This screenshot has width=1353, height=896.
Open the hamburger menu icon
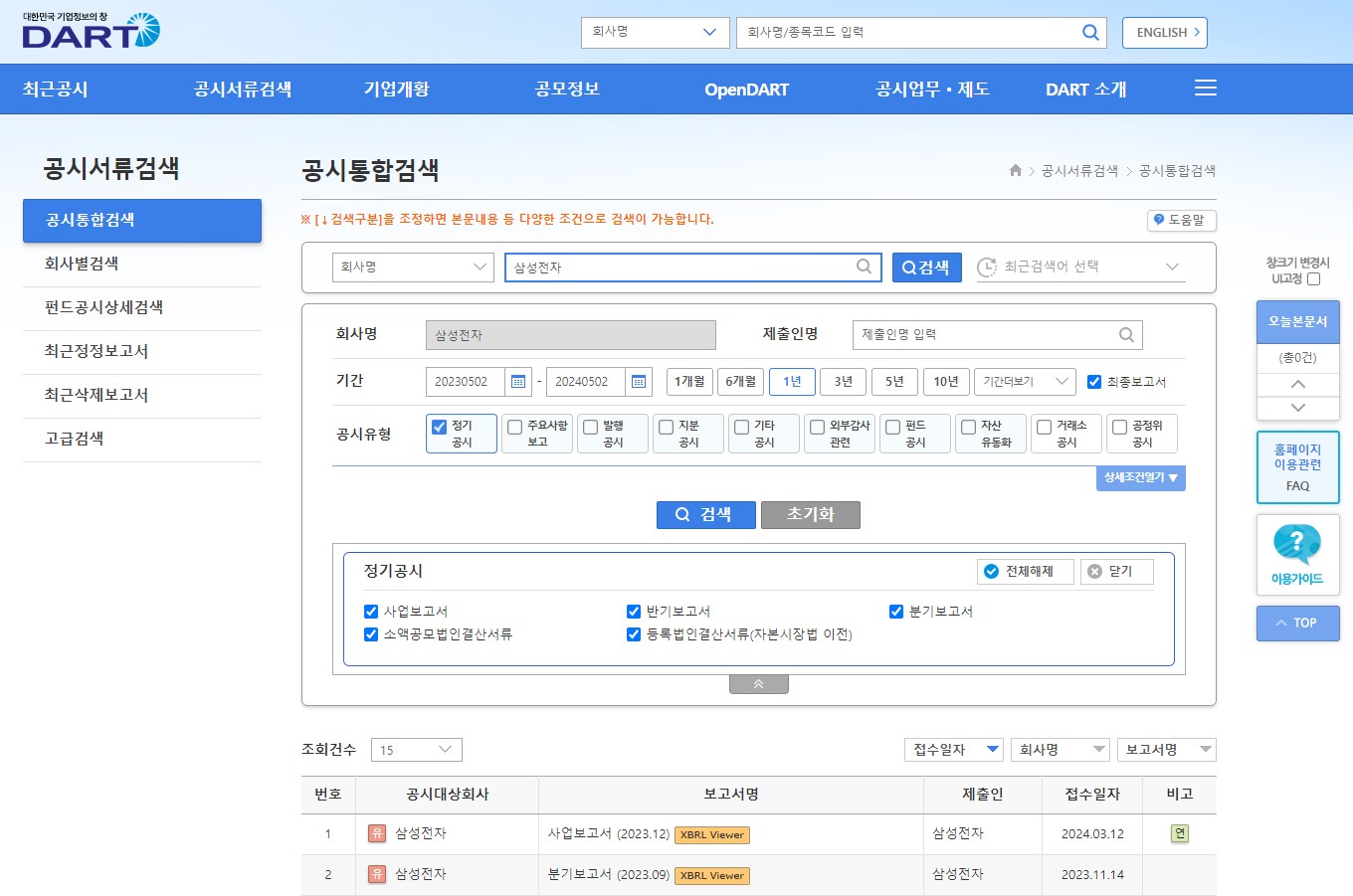(x=1206, y=88)
